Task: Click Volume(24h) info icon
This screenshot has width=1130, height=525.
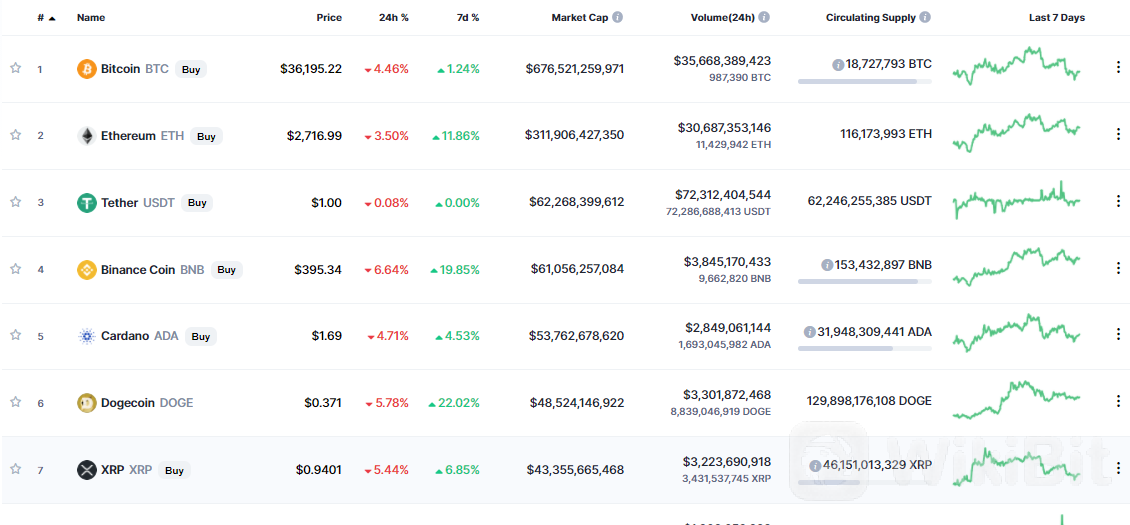Action: click(x=764, y=17)
